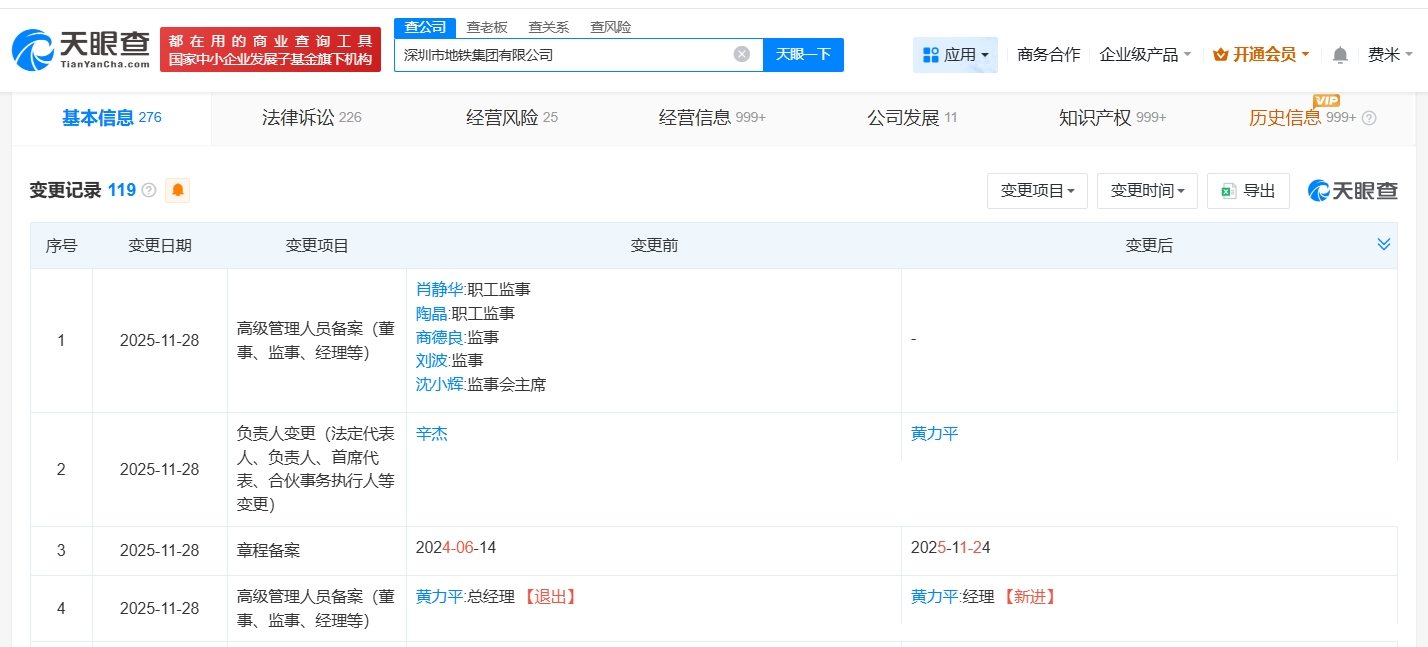Click the TianYanCha logo in header
Screen dimensions: 1428x647
(x=80, y=49)
